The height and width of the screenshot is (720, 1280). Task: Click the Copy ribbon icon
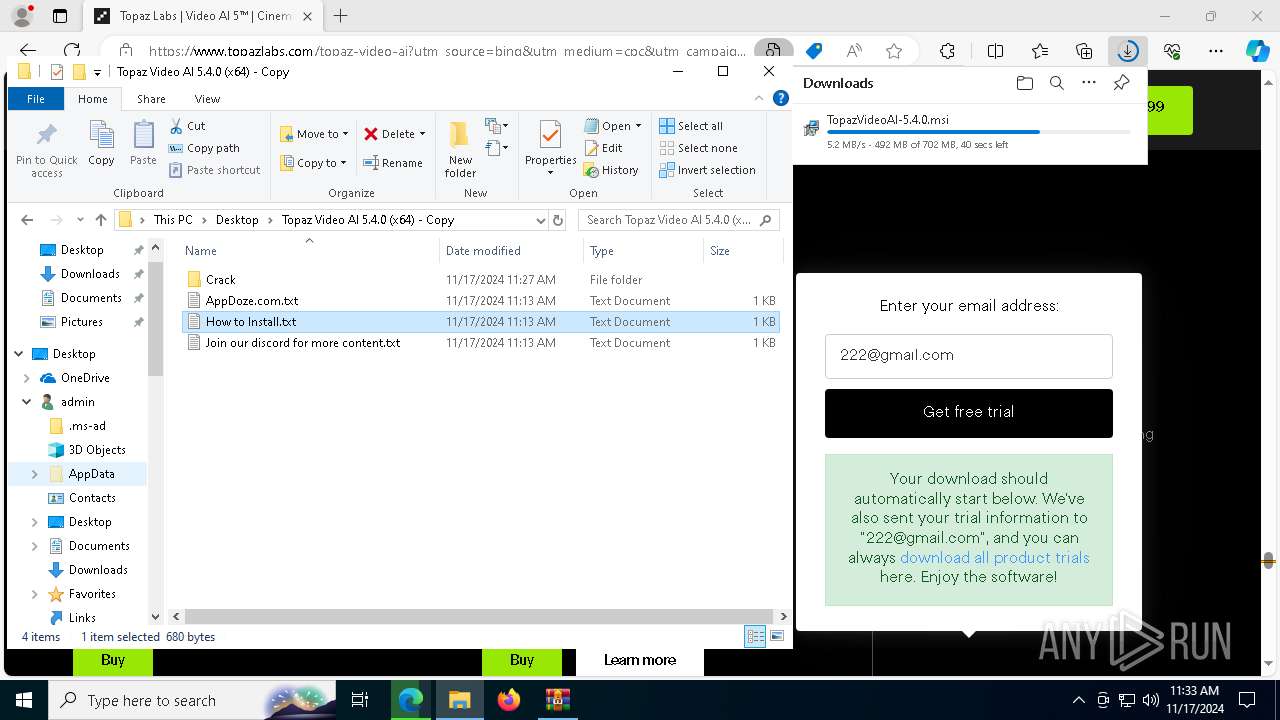pos(101,143)
